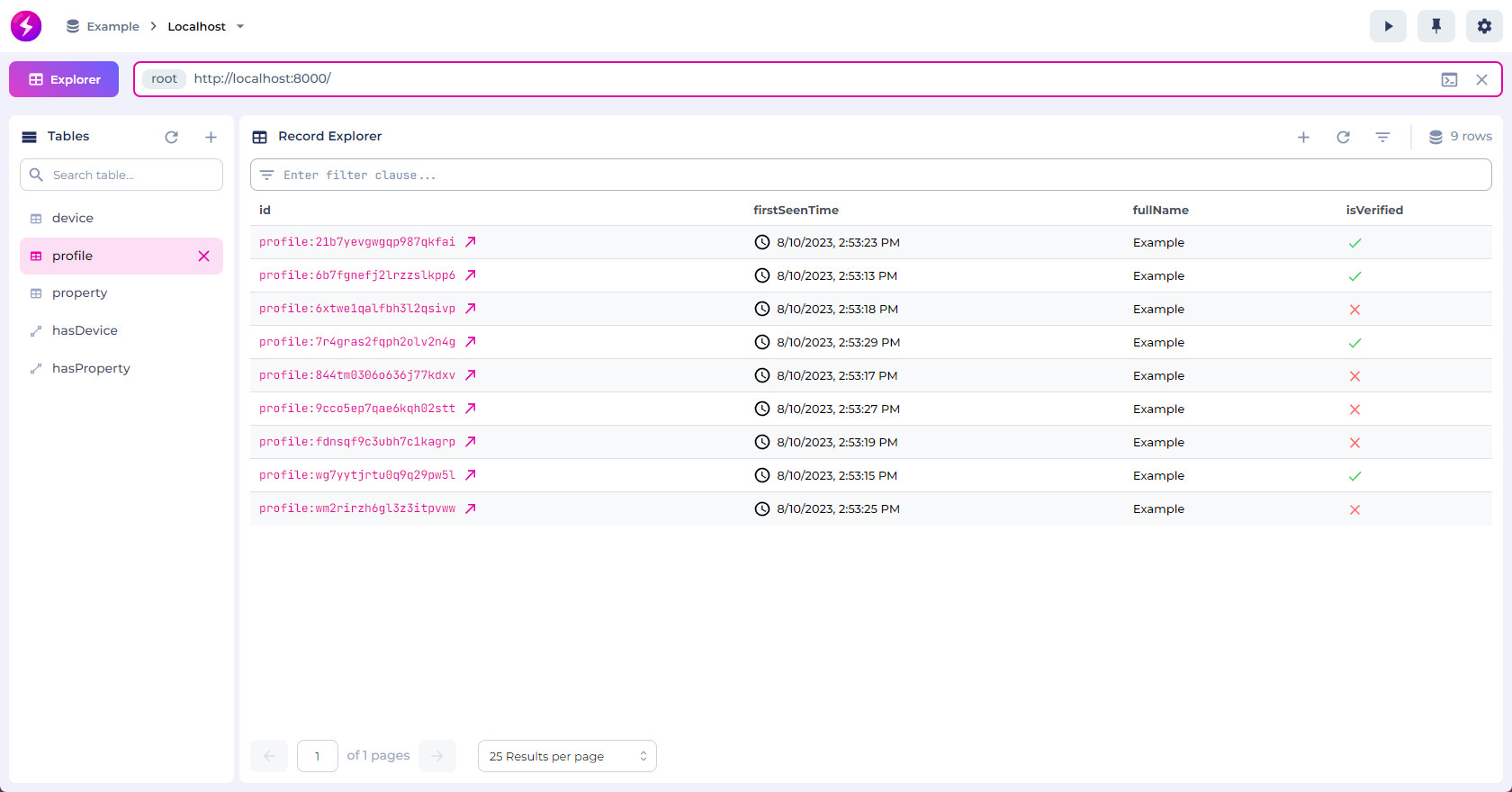The height and width of the screenshot is (792, 1512).
Task: Click the 8/10/2023, 2:53:29 PM timestamp
Action: point(838,342)
